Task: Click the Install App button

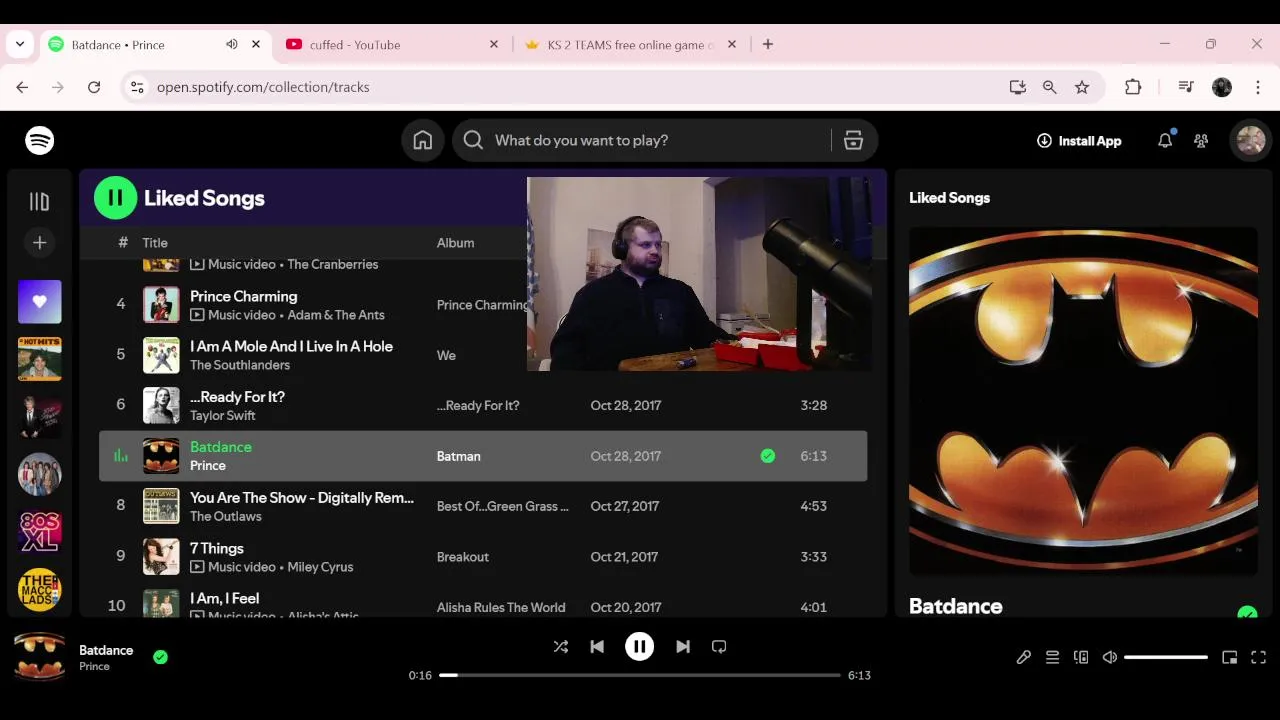Action: tap(1079, 141)
